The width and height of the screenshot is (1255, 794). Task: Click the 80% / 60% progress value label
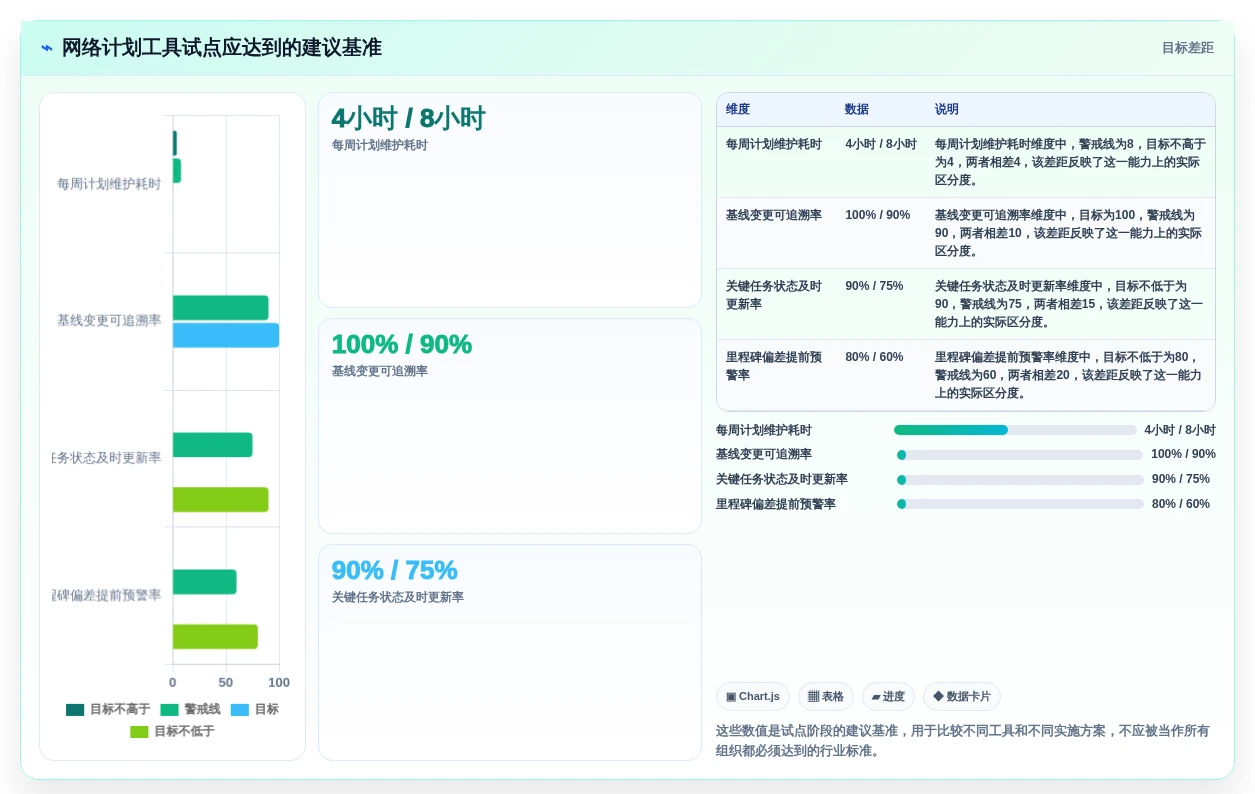pos(1181,504)
